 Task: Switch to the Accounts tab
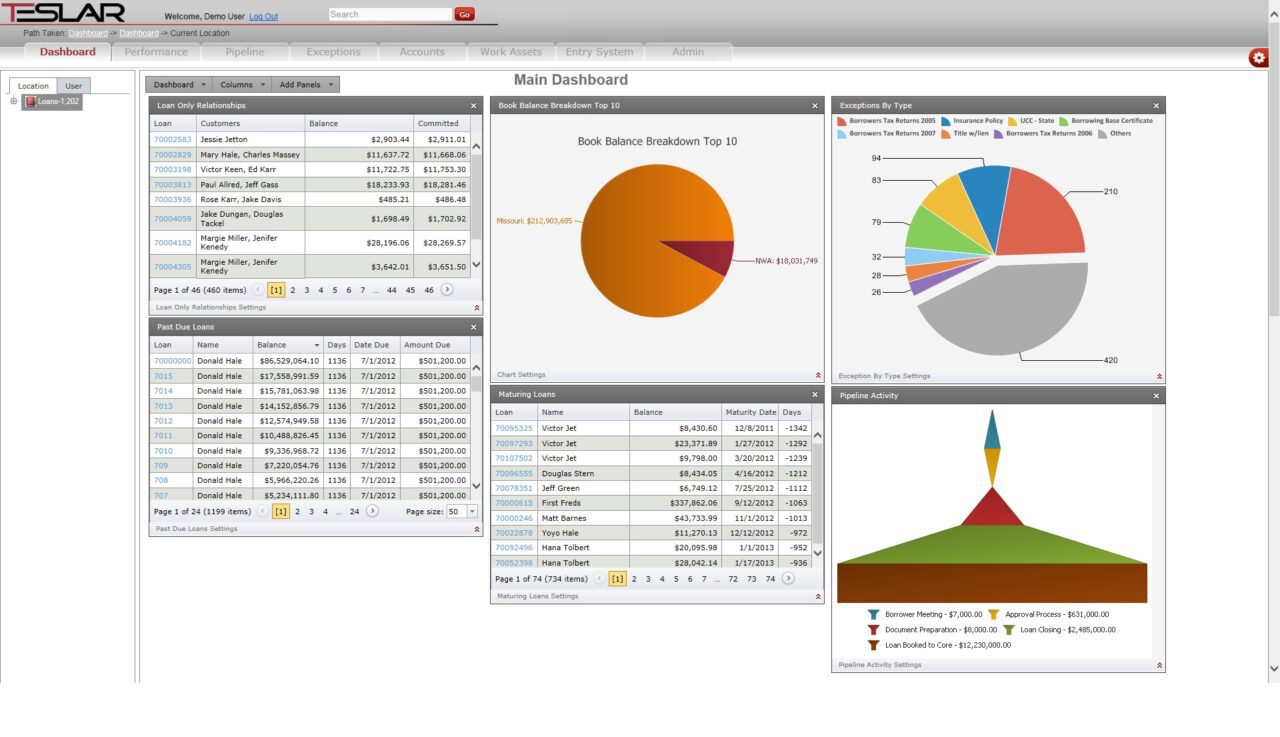[x=422, y=52]
